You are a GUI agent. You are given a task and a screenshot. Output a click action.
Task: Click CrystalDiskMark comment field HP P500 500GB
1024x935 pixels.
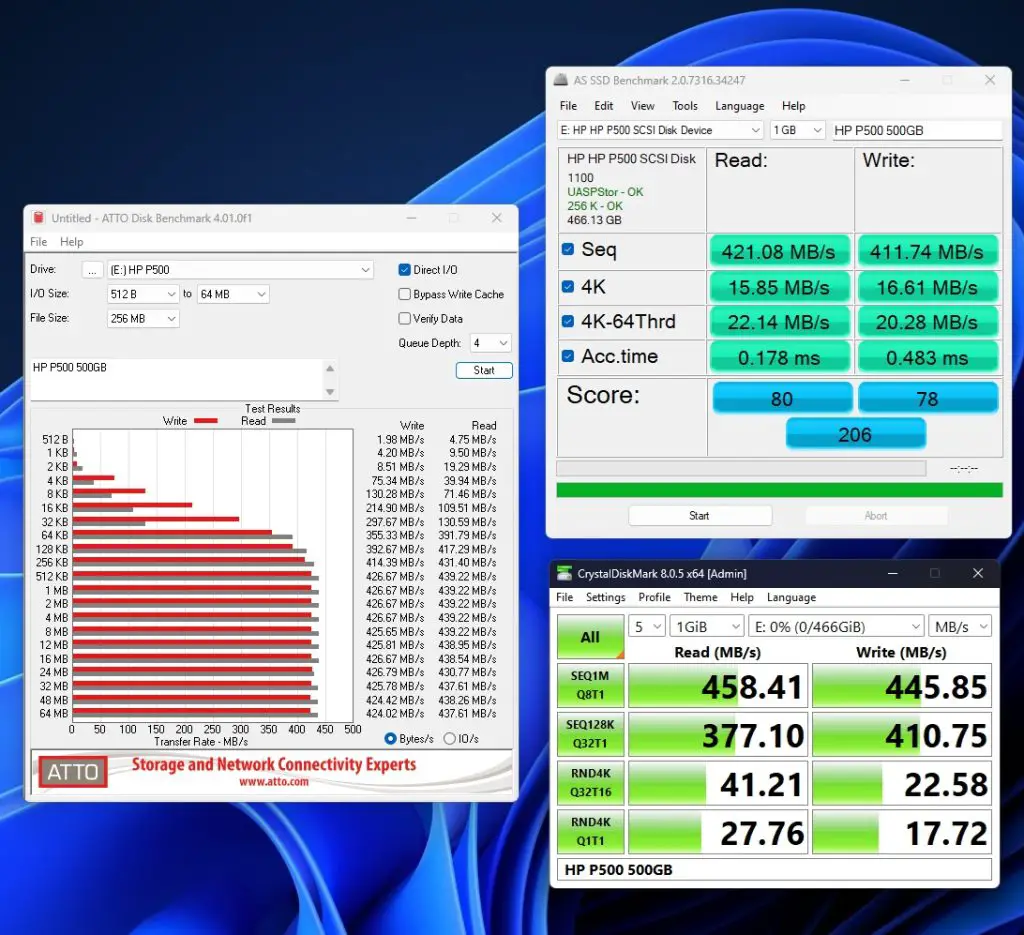[x=774, y=870]
